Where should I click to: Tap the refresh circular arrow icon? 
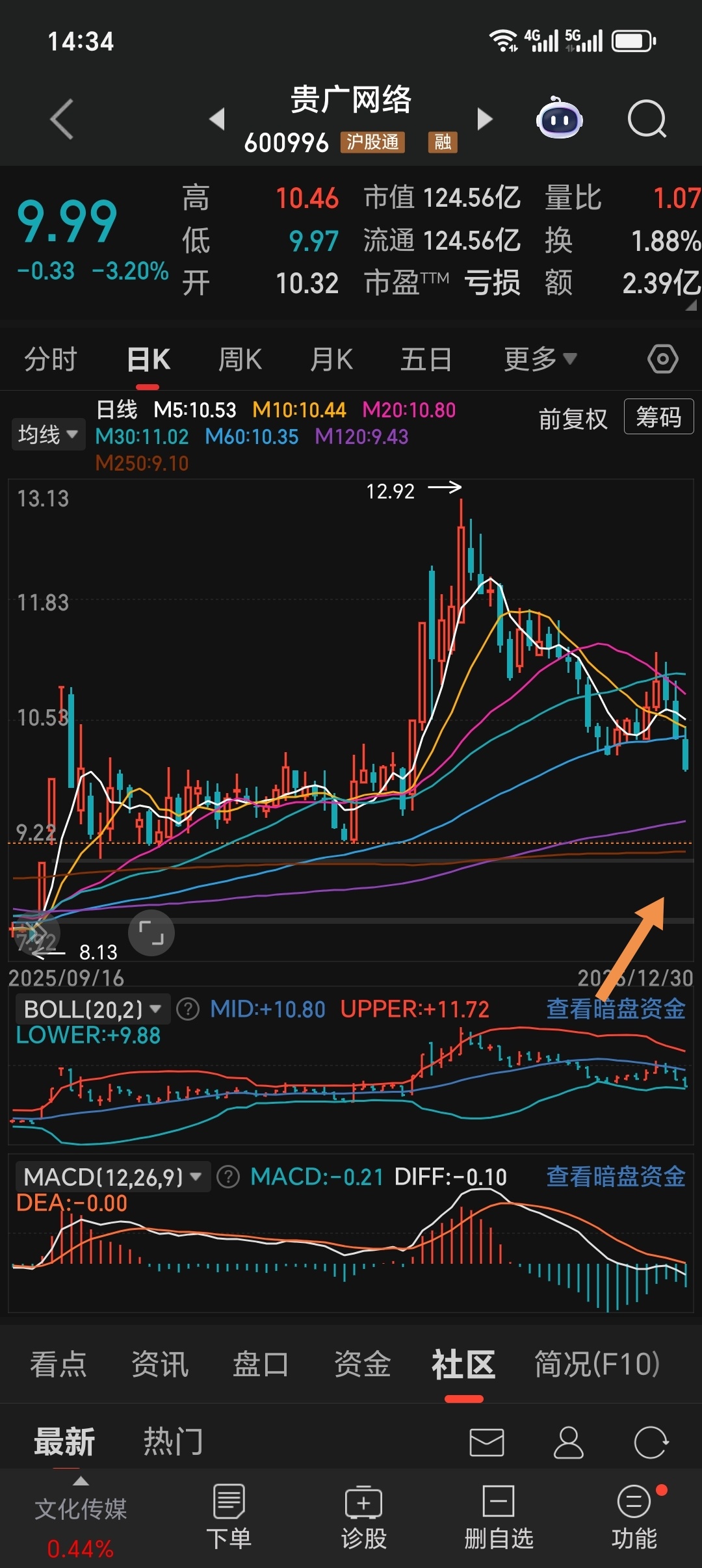[x=651, y=1443]
